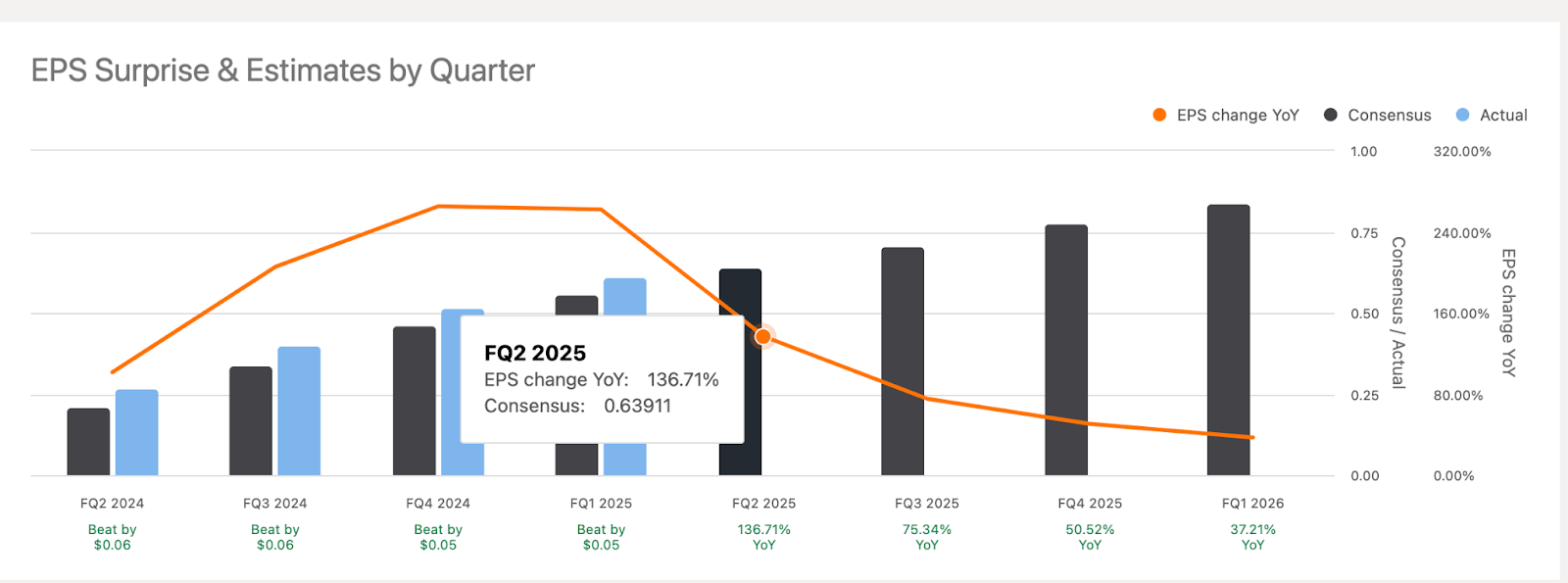Click the dark Consensus legend dot

click(x=1330, y=115)
